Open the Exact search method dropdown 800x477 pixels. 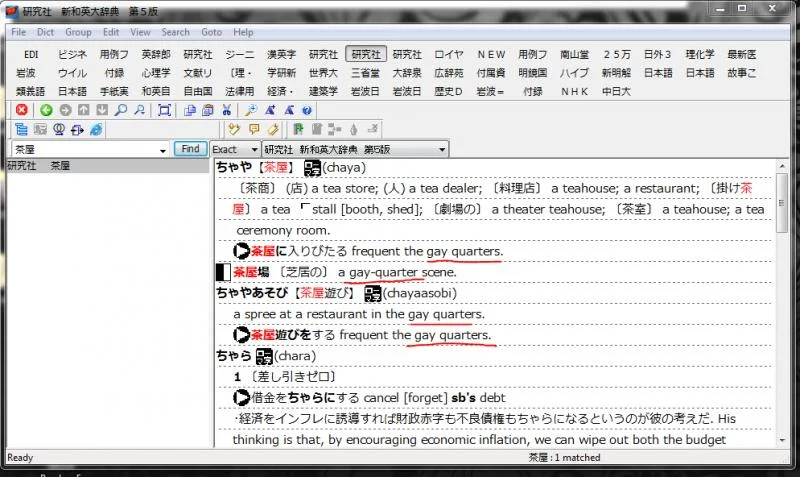click(235, 149)
